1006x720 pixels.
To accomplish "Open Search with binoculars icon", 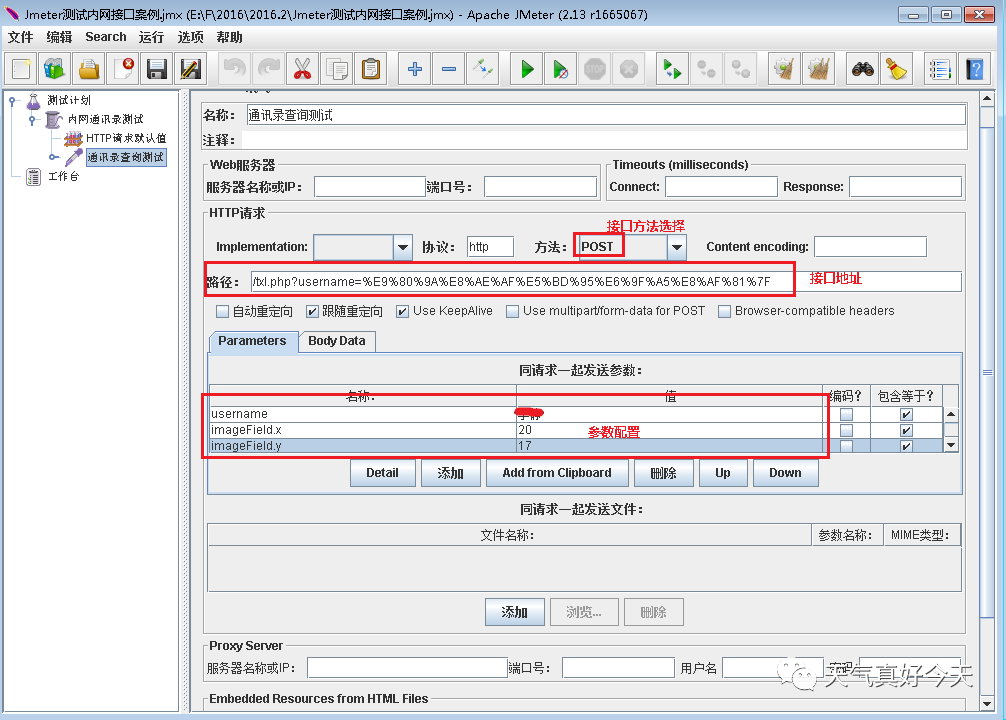I will (862, 69).
